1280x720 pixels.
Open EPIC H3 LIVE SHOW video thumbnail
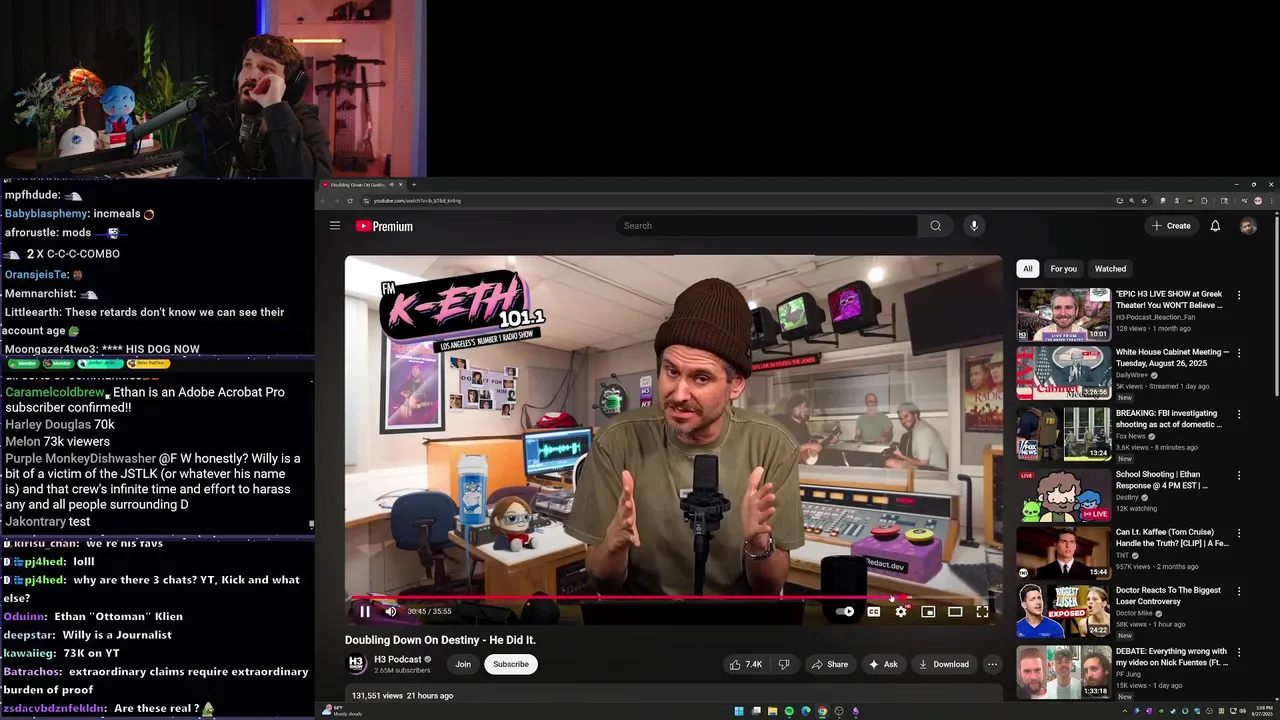[x=1064, y=315]
